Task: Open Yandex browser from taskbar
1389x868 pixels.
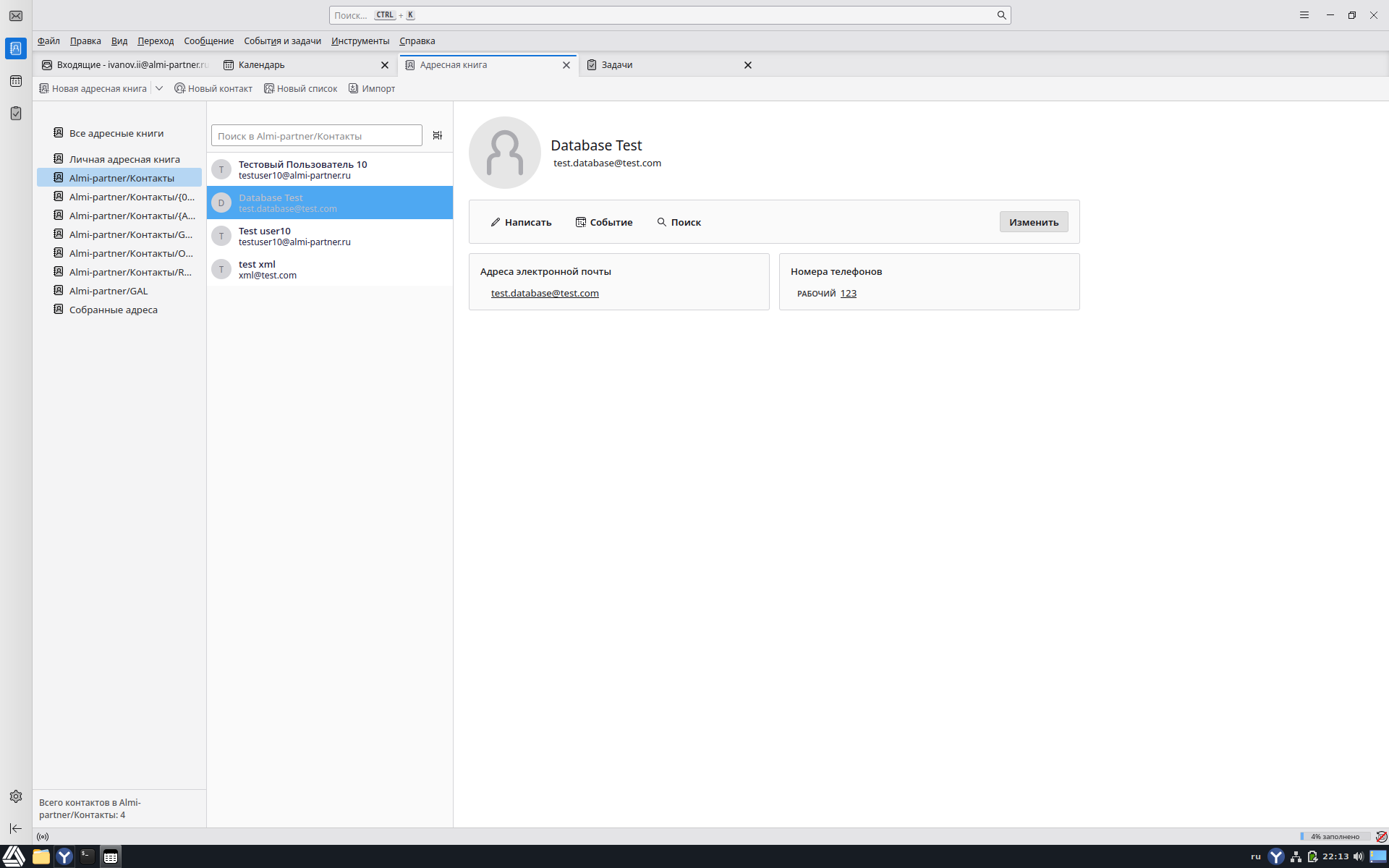Action: tap(64, 856)
